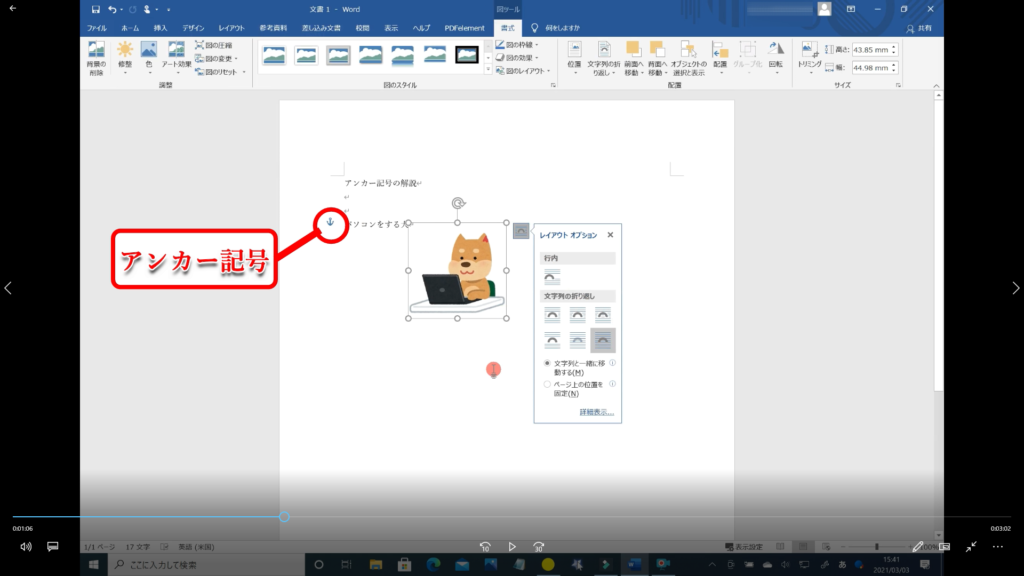
Task: Switch to the 挿入 (Insert) ribbon tab
Action: coord(160,28)
